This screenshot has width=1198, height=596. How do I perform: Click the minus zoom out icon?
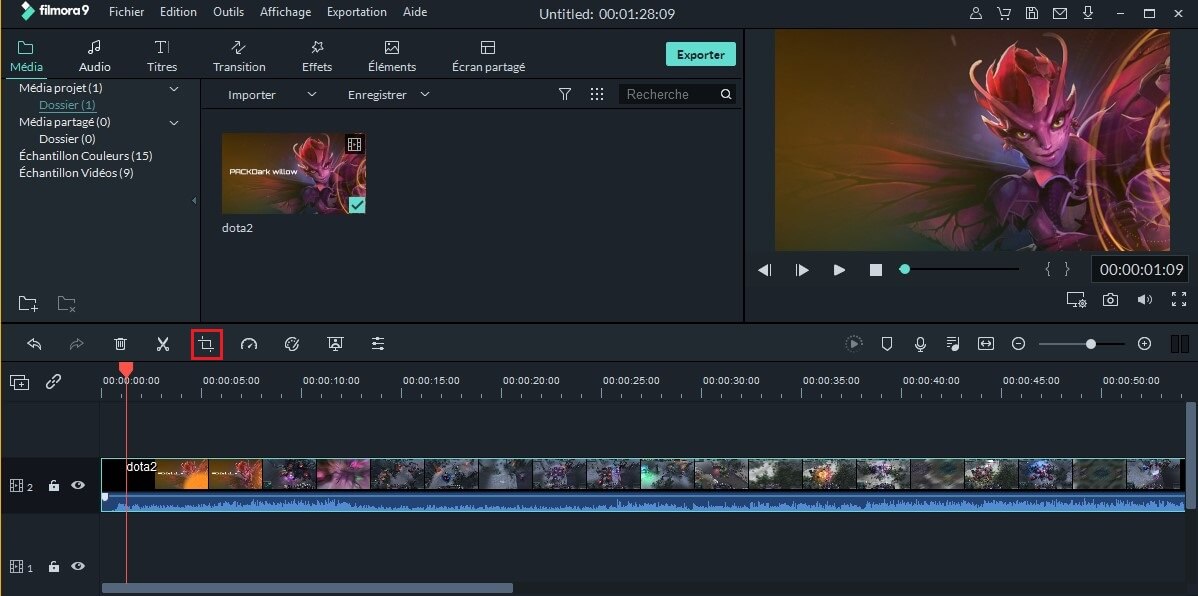[1018, 344]
